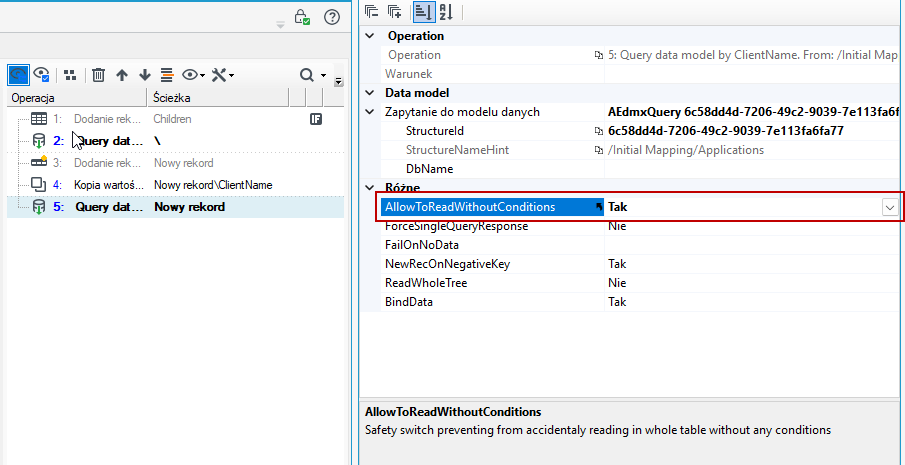This screenshot has width=905, height=465.
Task: Click the link icon beside the Operation value
Action: coord(599,55)
